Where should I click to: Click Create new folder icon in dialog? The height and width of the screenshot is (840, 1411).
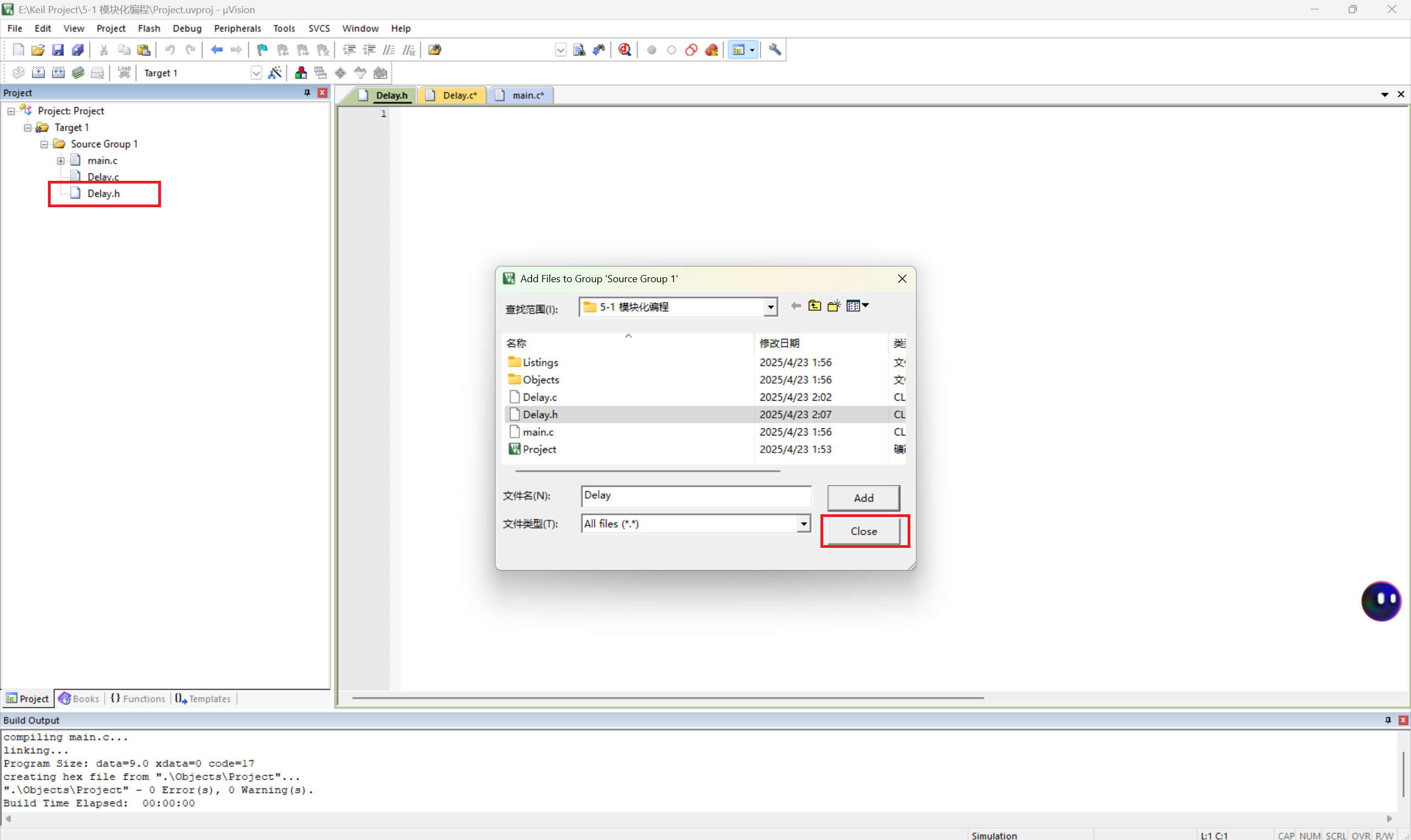tap(834, 306)
